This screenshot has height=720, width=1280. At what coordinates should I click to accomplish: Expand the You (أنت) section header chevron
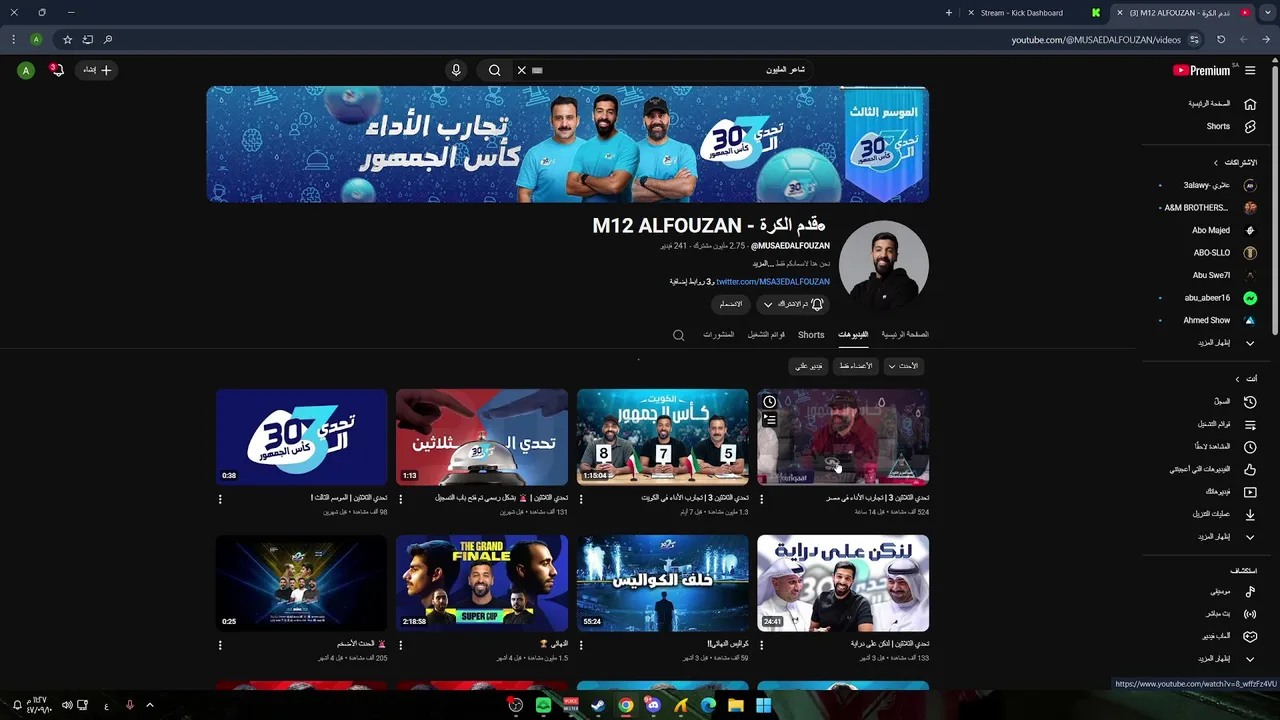[x=1237, y=379]
